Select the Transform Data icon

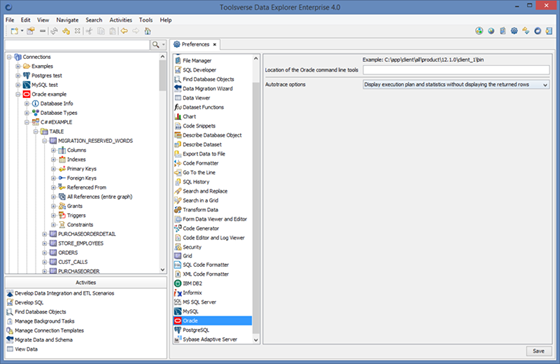coord(178,209)
